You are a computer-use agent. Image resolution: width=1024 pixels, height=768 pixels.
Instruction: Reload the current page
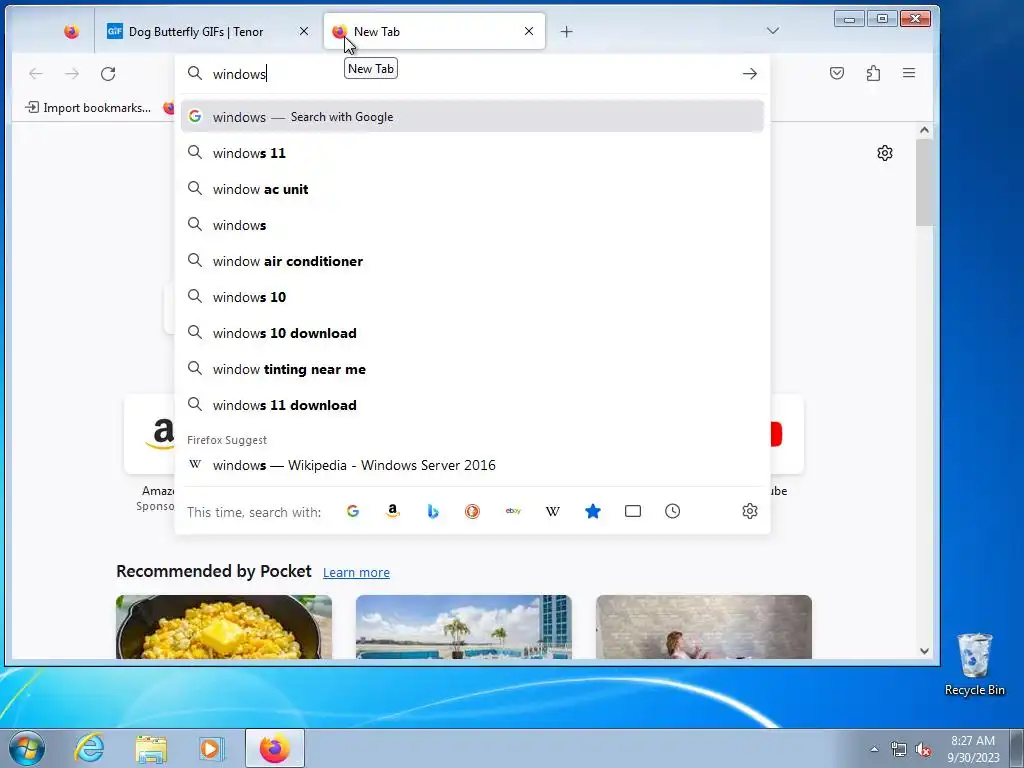[x=108, y=74]
